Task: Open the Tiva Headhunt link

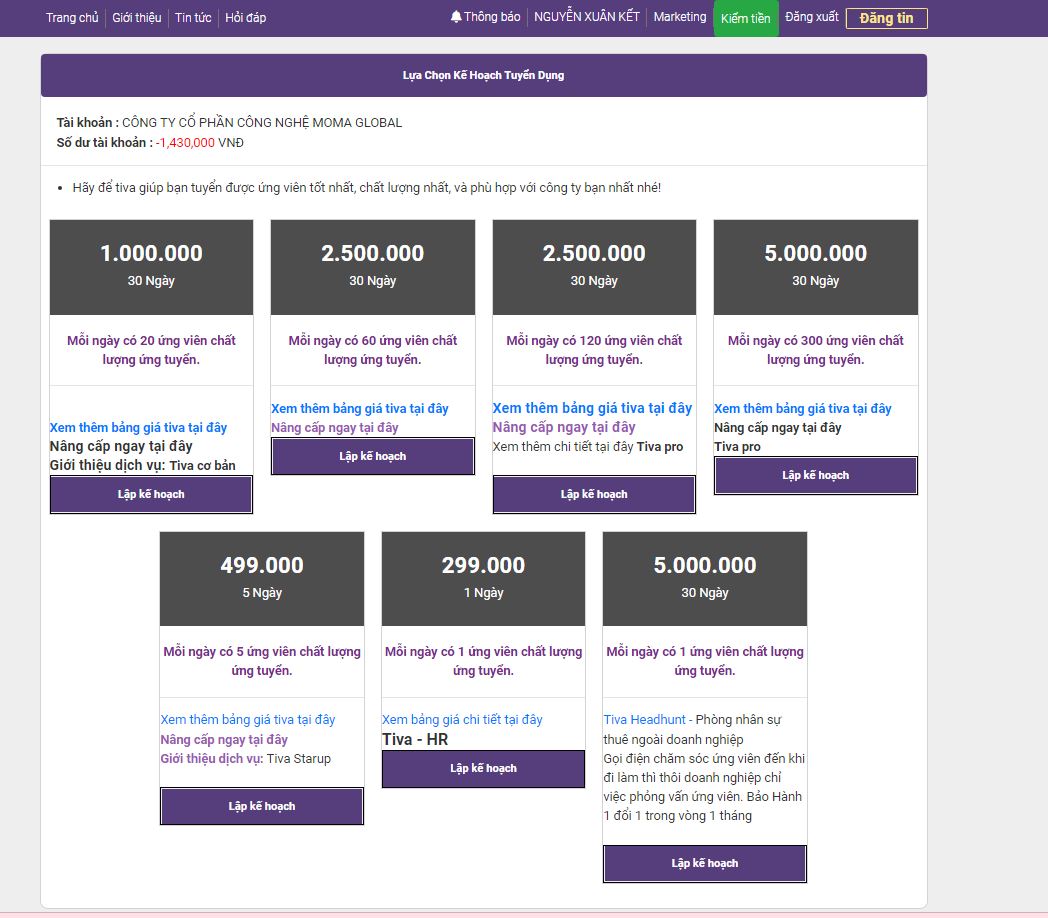Action: [x=644, y=720]
